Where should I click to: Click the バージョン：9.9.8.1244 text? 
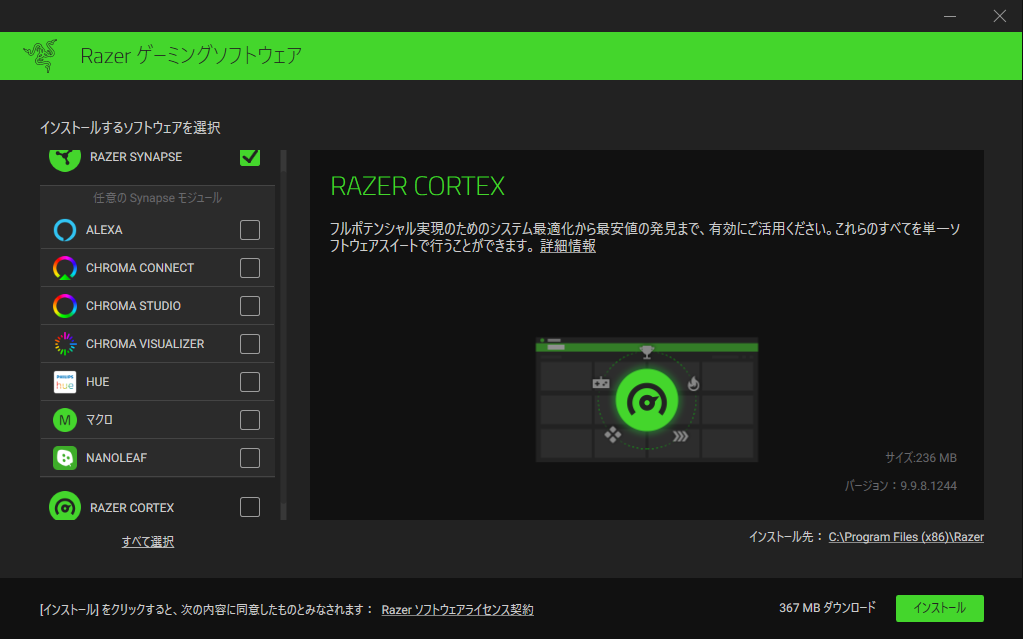pos(900,486)
